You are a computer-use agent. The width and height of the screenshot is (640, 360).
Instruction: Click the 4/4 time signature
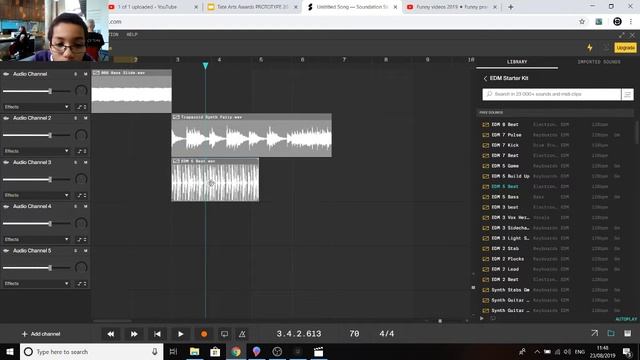(387, 334)
